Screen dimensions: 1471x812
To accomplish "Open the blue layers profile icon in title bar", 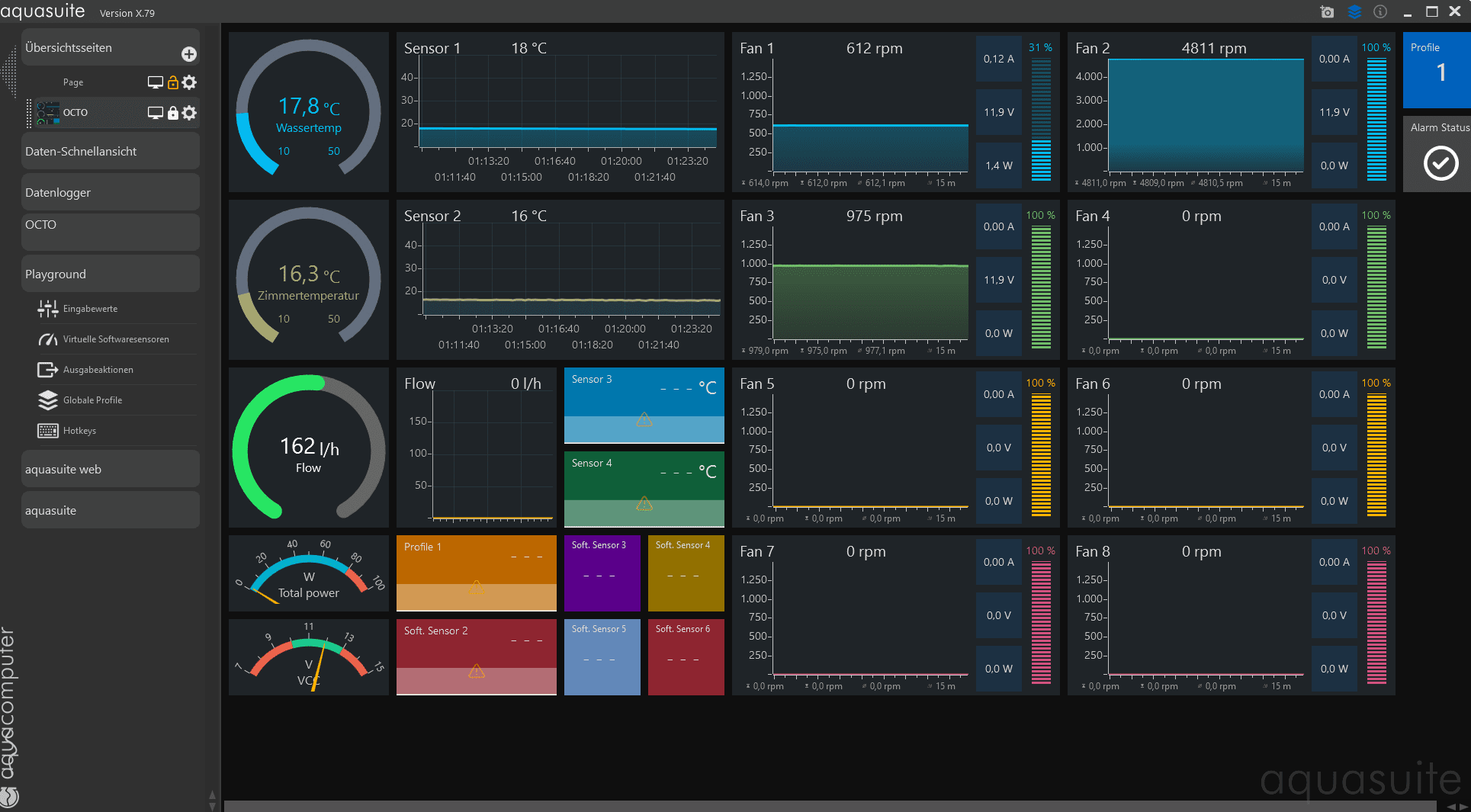I will pos(1354,11).
